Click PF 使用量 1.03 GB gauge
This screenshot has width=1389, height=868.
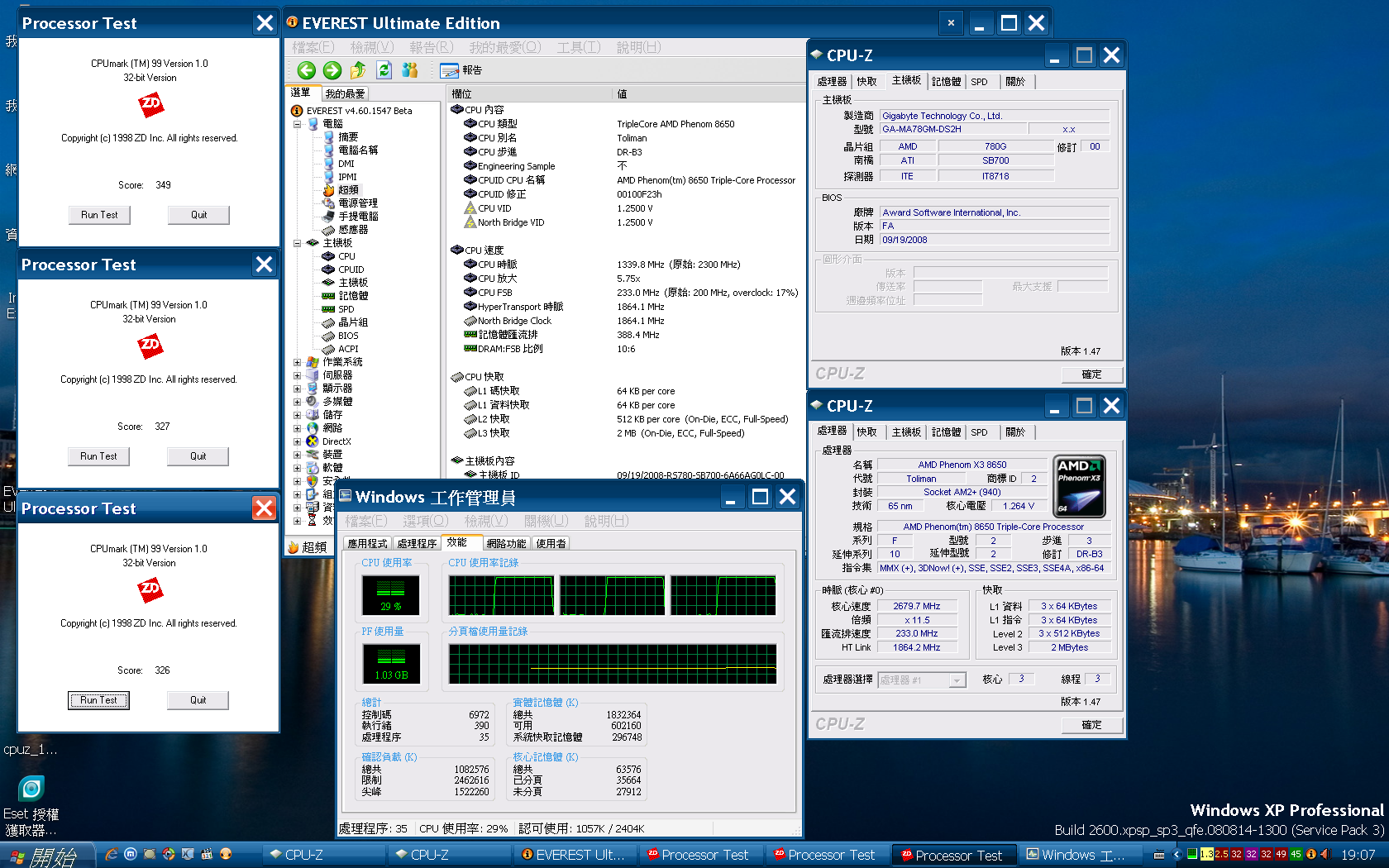(391, 664)
